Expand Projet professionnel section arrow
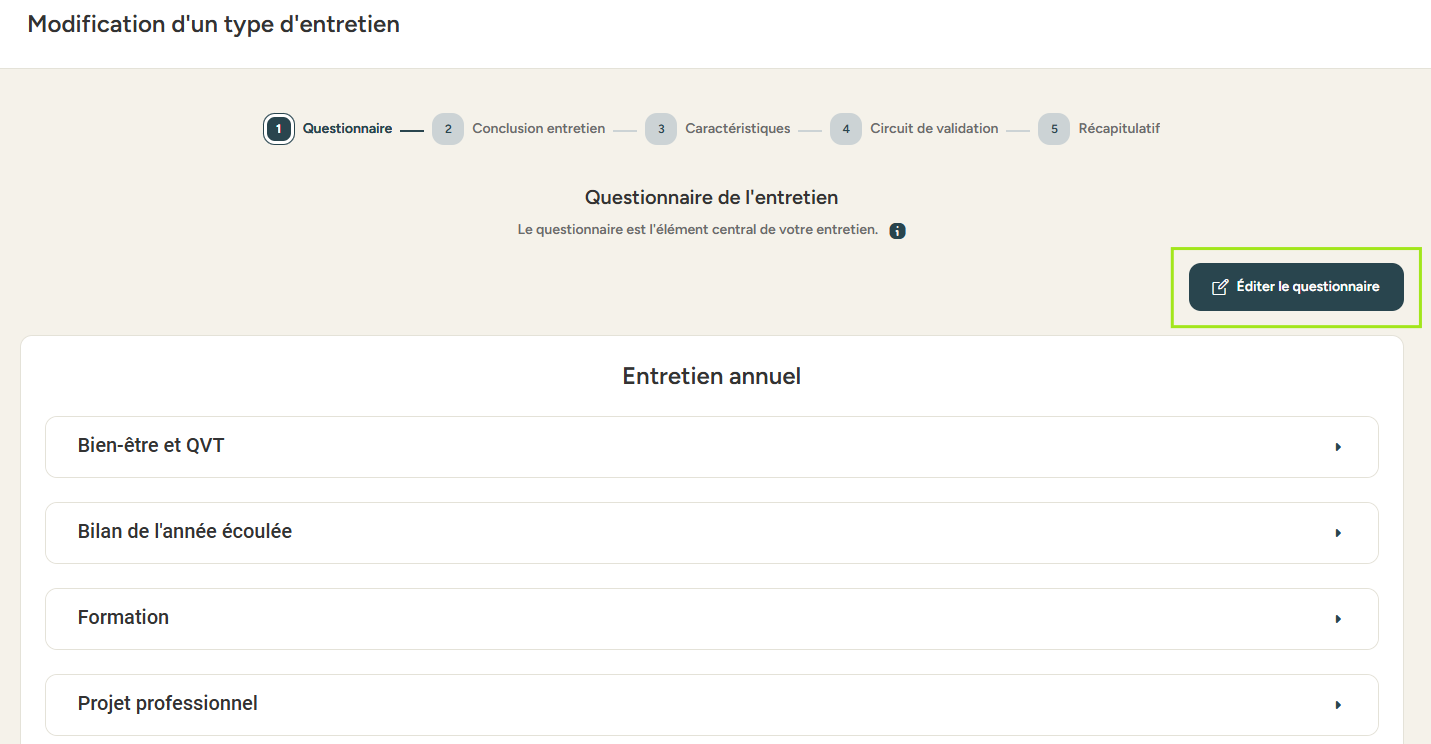1431x744 pixels. (1338, 705)
